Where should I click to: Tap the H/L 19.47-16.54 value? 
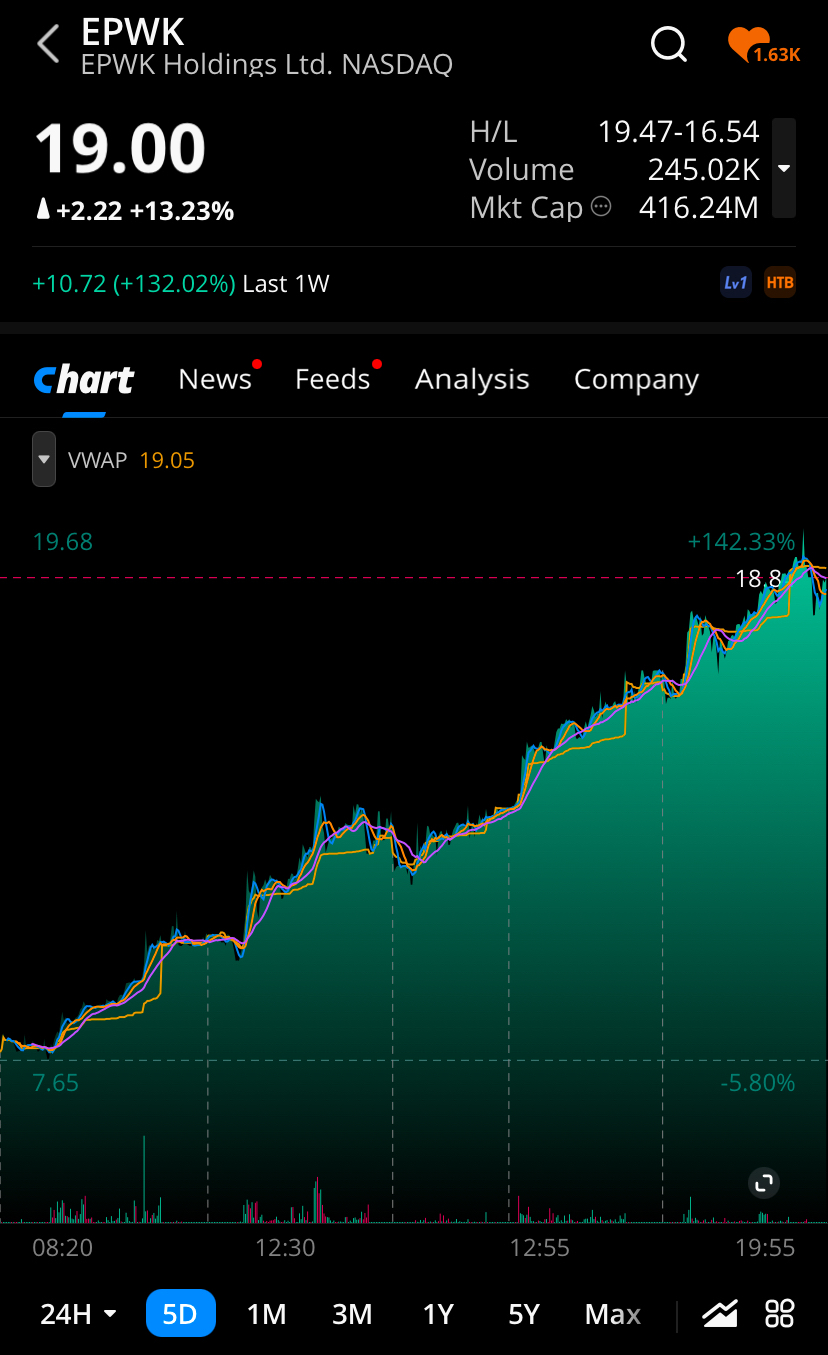(x=679, y=131)
